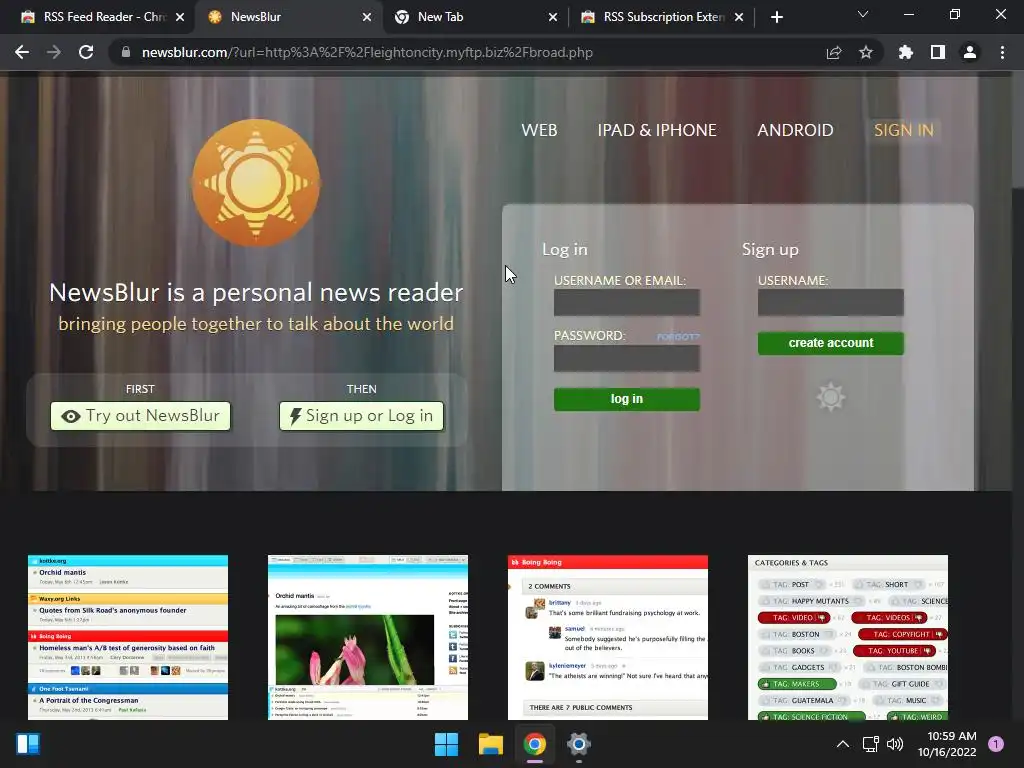Open IPAD & IPHONE navigation item
The image size is (1024, 768).
tap(657, 130)
